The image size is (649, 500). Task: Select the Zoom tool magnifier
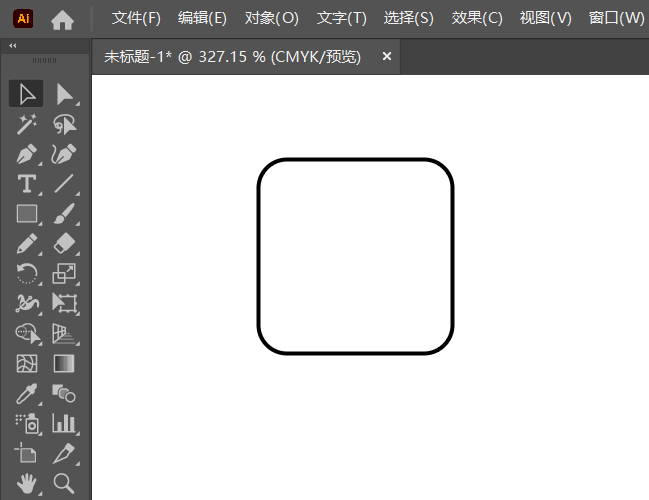64,483
